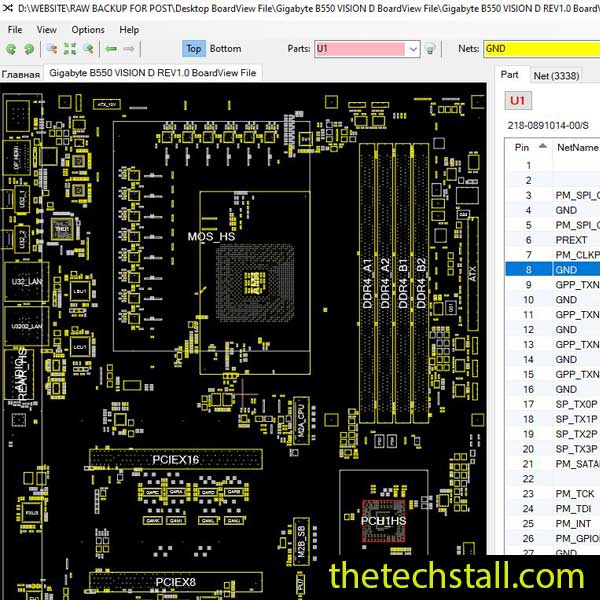The width and height of the screenshot is (600, 600).
Task: Click the CPU socket center pins
Action: coord(255,283)
